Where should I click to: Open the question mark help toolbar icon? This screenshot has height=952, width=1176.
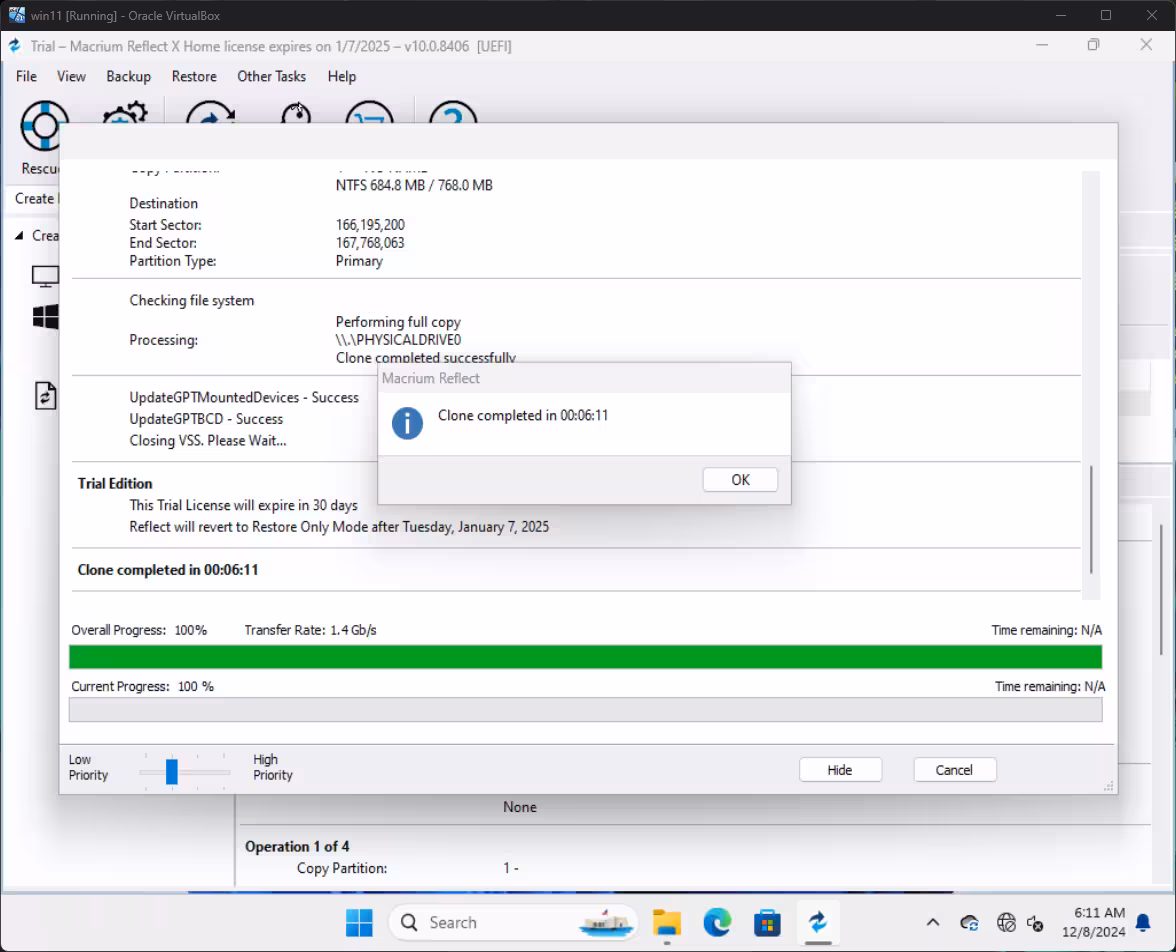pyautogui.click(x=453, y=113)
